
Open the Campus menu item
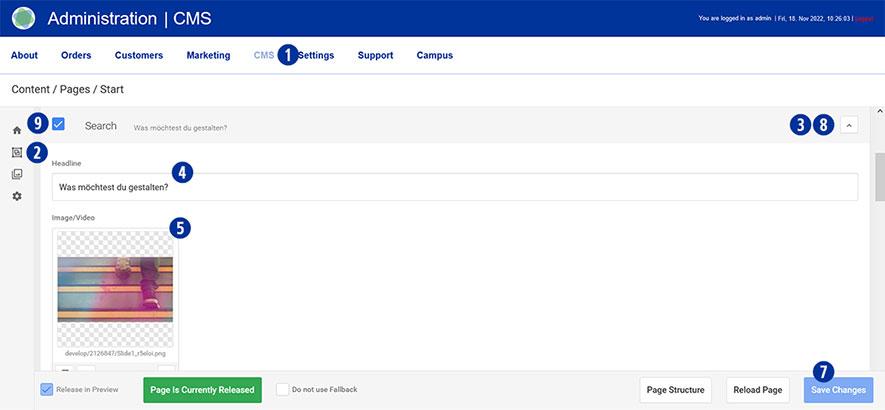pyautogui.click(x=434, y=55)
